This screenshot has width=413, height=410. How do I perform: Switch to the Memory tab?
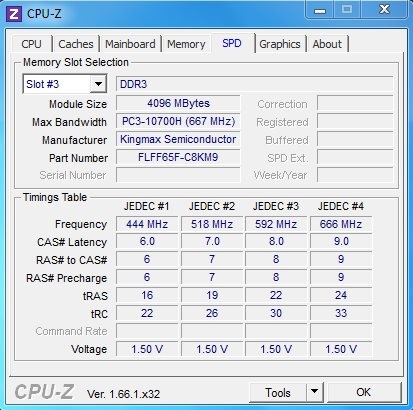pos(186,44)
